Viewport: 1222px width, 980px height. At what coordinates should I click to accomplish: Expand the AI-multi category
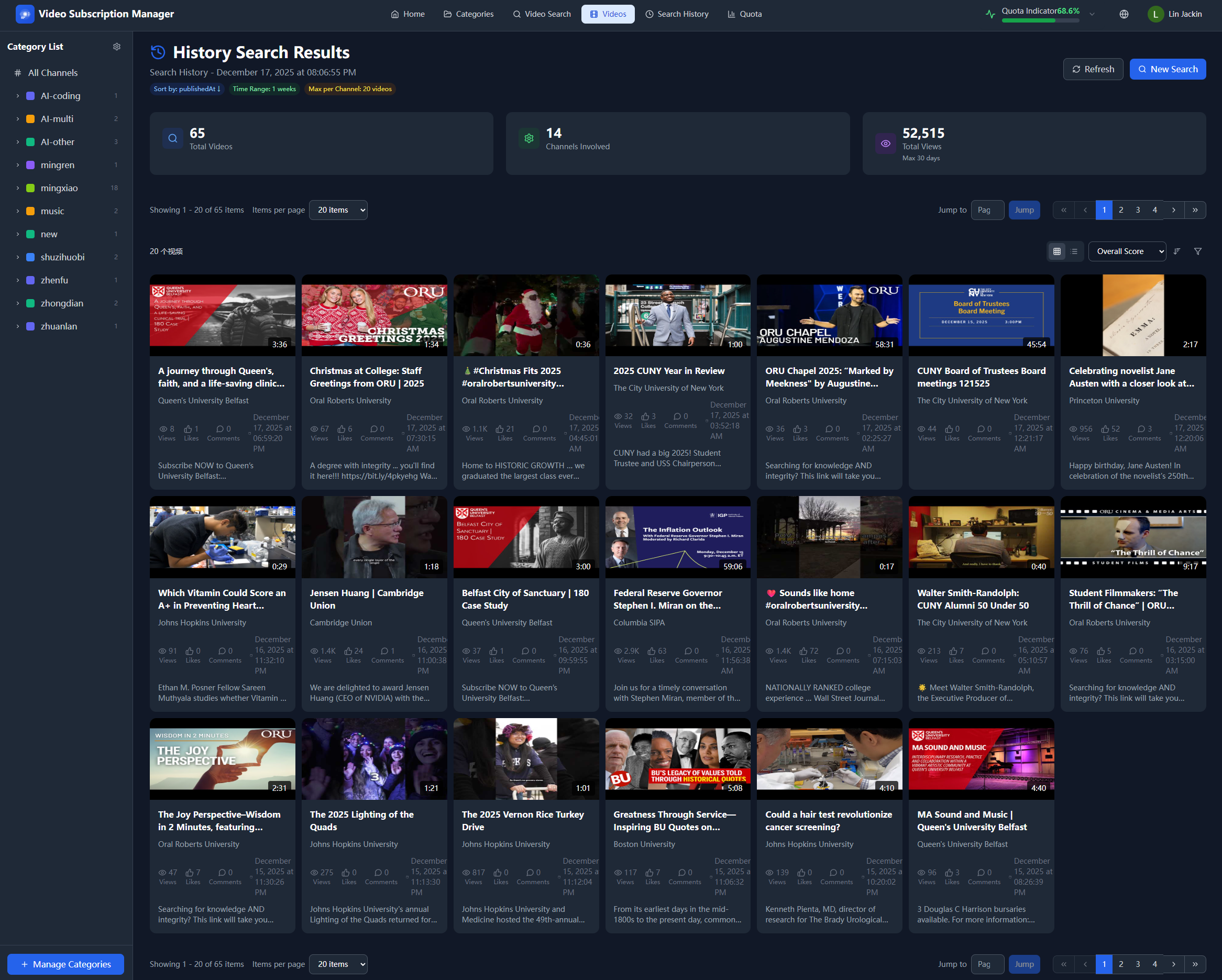tap(18, 119)
